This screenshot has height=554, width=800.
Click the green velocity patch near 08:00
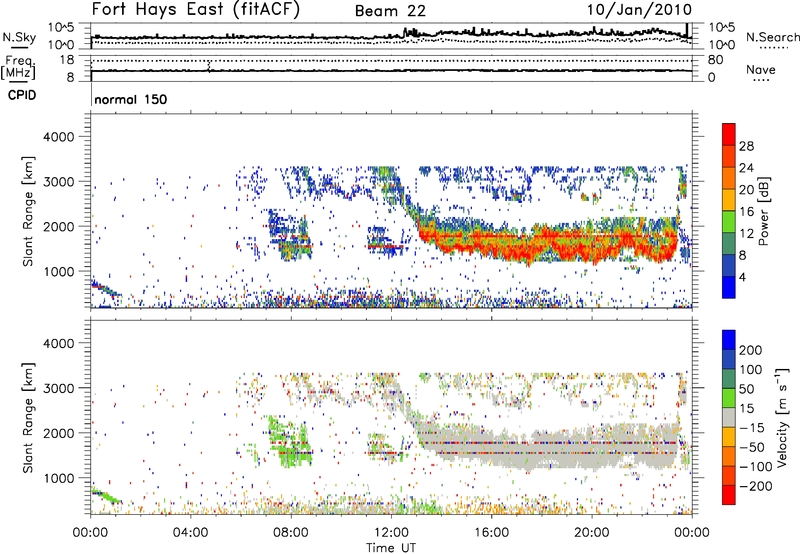(x=289, y=443)
